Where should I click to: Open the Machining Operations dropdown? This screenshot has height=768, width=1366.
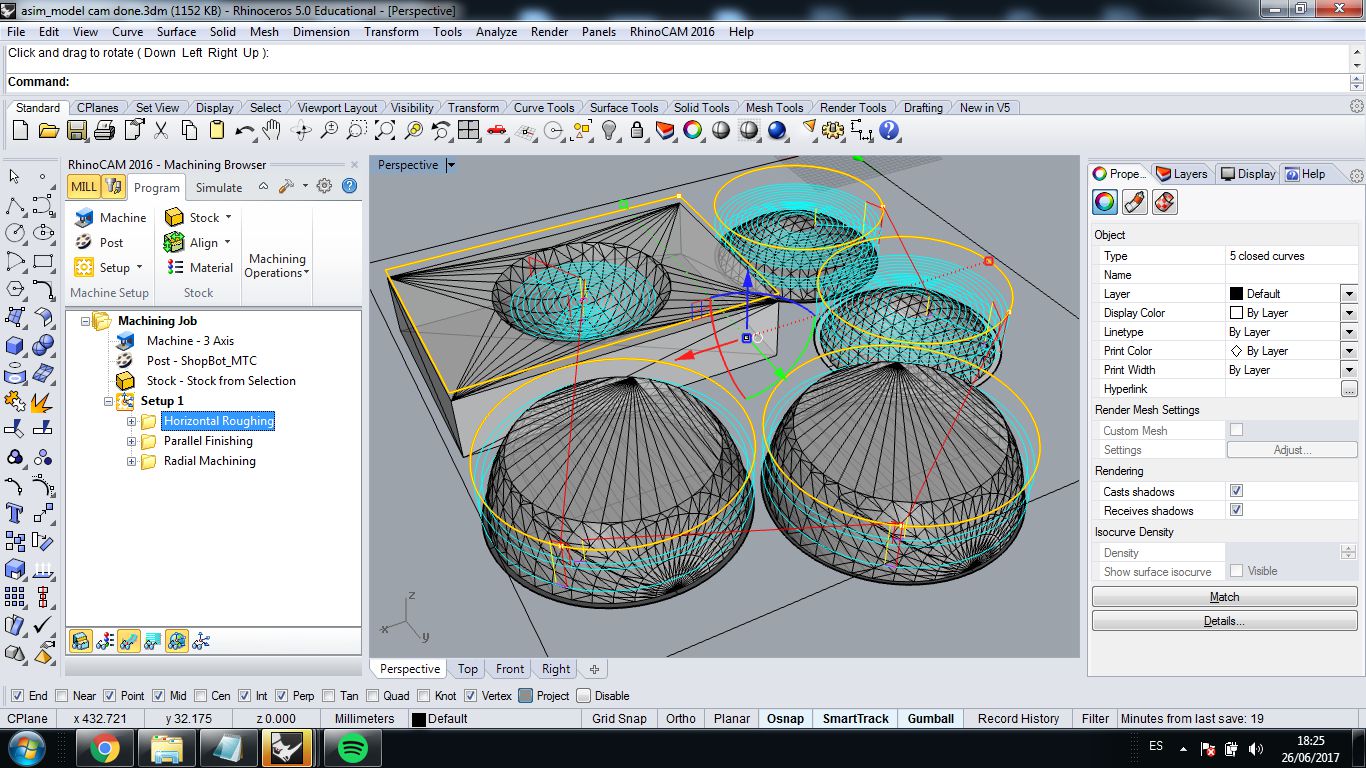pyautogui.click(x=276, y=265)
